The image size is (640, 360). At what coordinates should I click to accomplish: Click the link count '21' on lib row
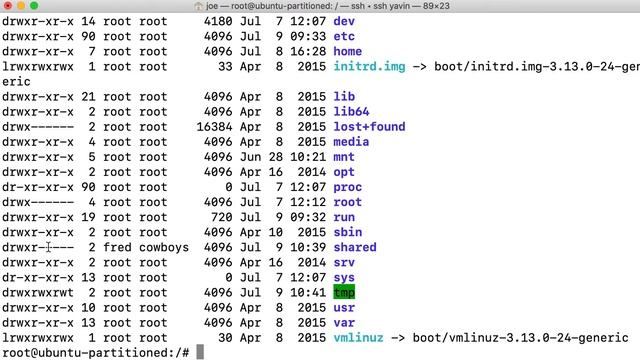(88, 97)
